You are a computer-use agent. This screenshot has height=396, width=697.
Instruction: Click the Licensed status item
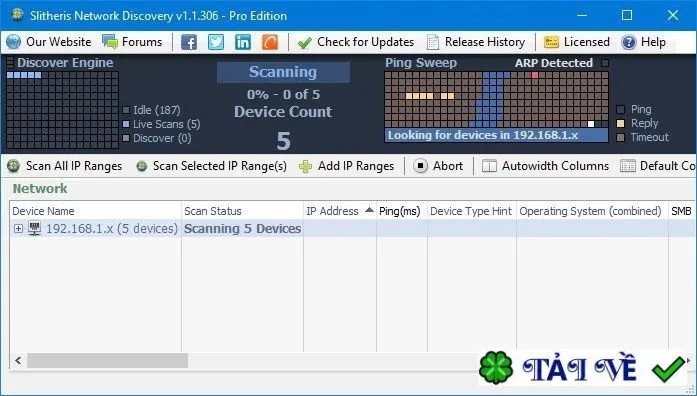coord(577,42)
